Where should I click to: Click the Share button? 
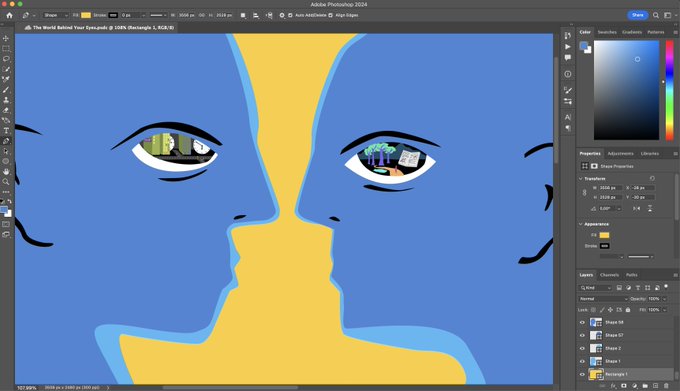tap(638, 15)
